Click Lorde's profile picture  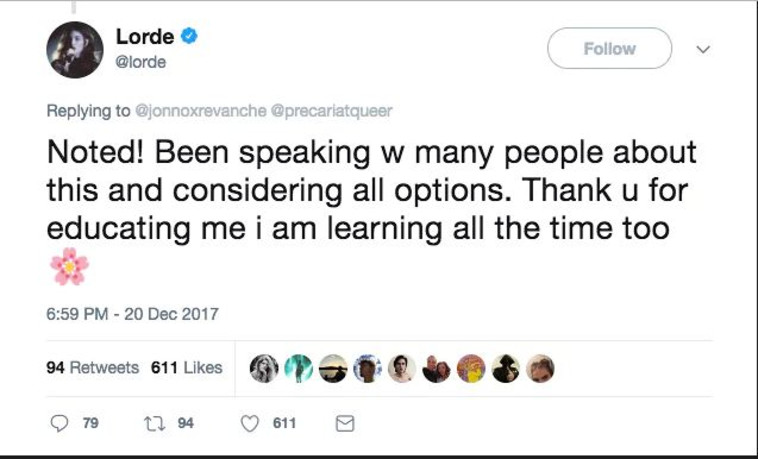74,49
